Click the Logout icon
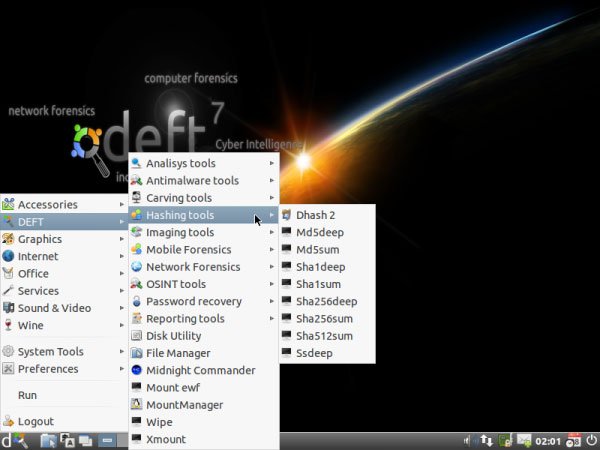The width and height of the screenshot is (600, 450). point(8,421)
